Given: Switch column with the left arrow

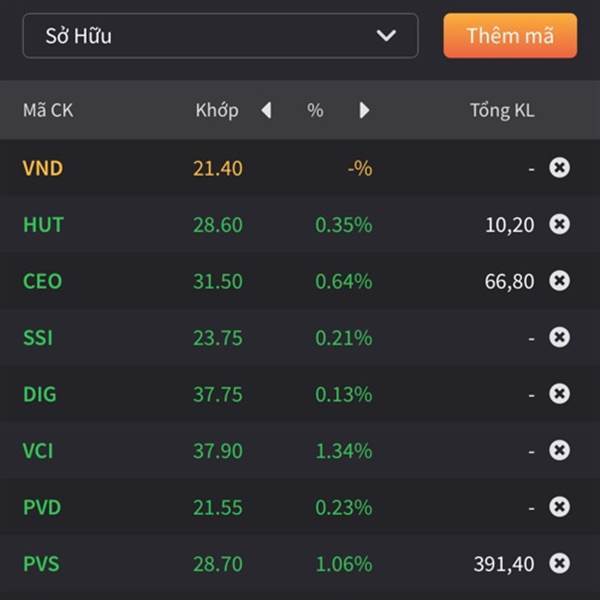Looking at the screenshot, I should tap(266, 110).
